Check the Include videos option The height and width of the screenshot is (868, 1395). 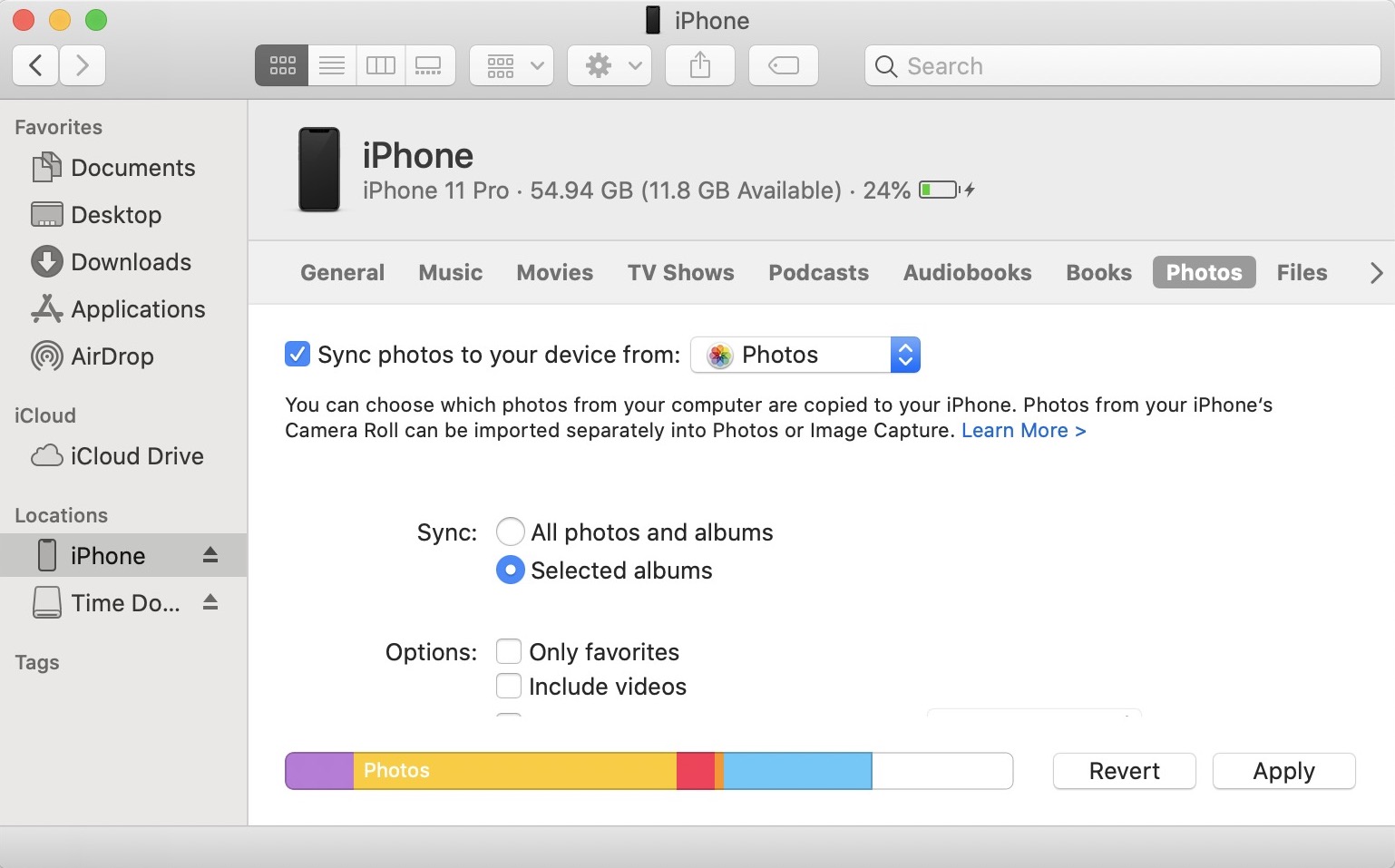[x=509, y=686]
